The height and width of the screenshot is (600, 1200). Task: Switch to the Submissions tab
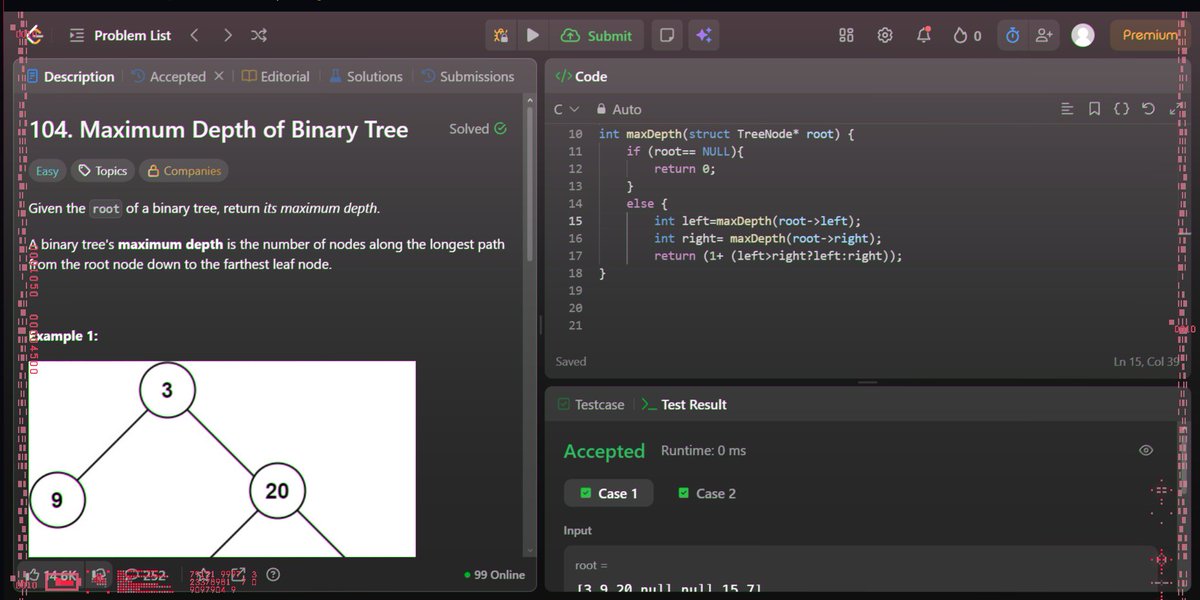pos(467,77)
